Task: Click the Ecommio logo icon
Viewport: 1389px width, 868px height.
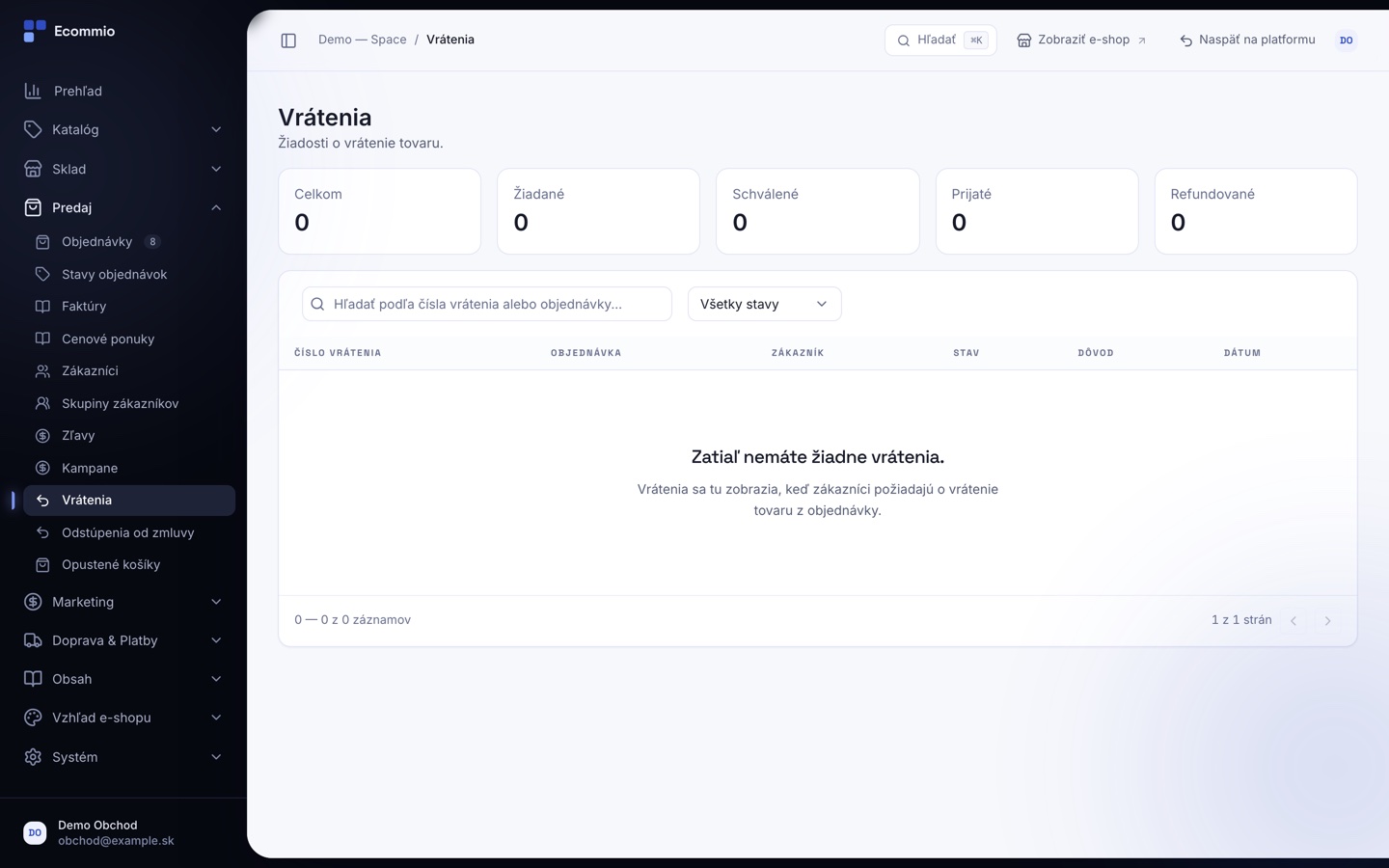Action: (35, 31)
